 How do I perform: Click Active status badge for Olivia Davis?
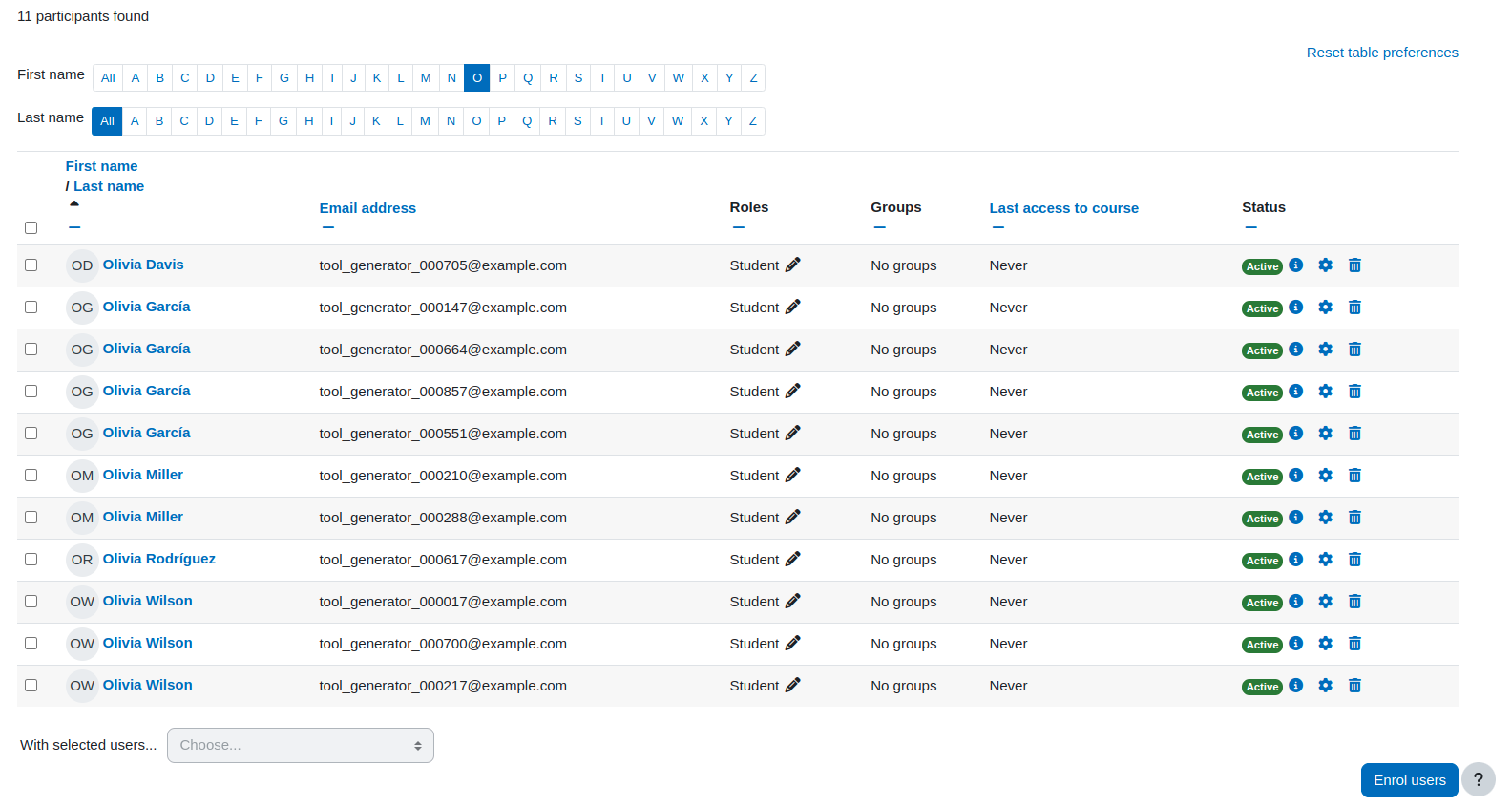tap(1262, 266)
